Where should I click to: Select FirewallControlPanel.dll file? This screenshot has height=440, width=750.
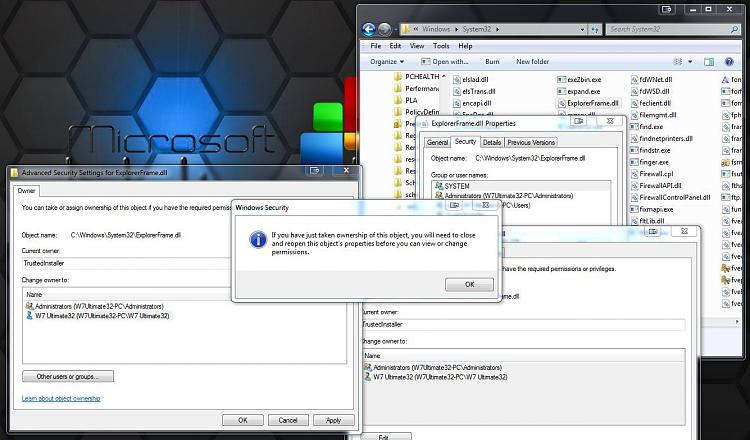click(670, 198)
